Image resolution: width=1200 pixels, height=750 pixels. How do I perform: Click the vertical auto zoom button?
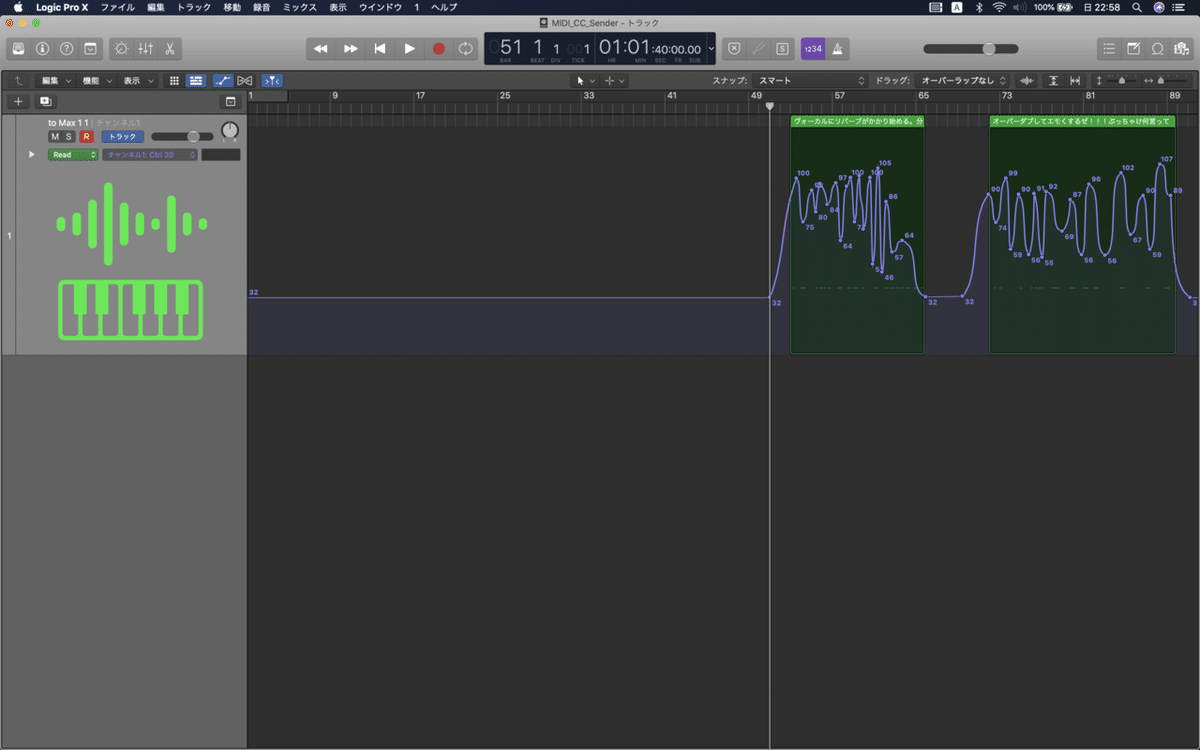[x=1053, y=80]
